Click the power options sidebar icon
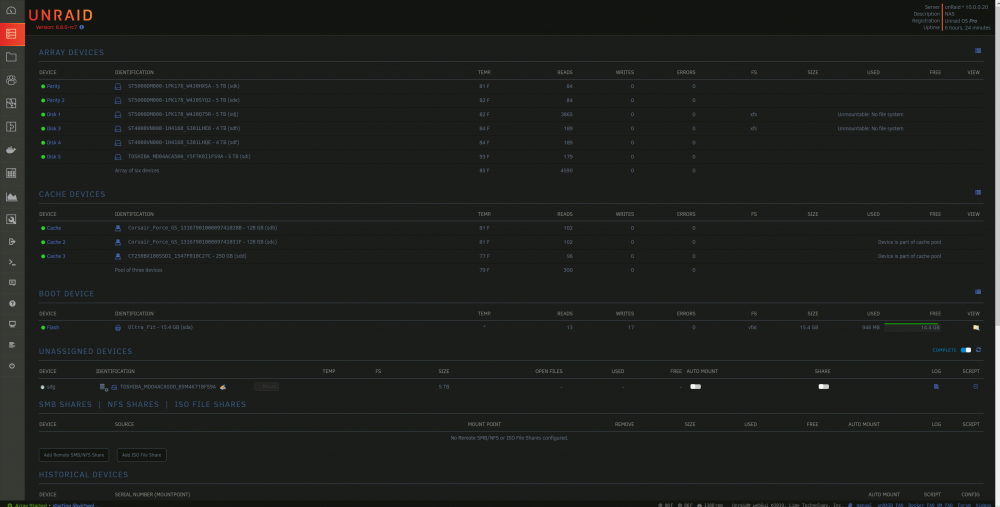The width and height of the screenshot is (1000, 507). coord(11,366)
